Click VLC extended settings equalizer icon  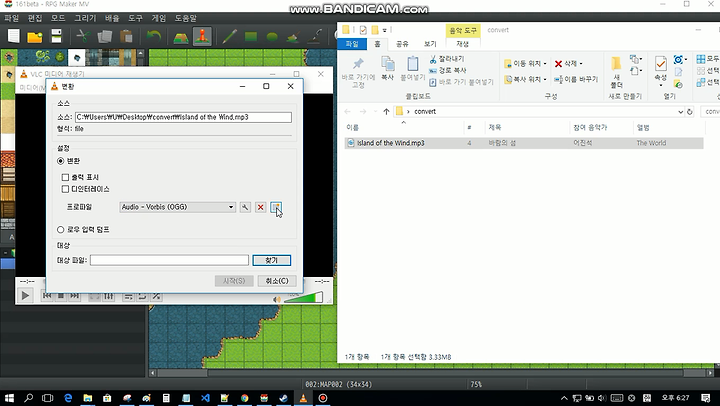pyautogui.click(x=108, y=296)
